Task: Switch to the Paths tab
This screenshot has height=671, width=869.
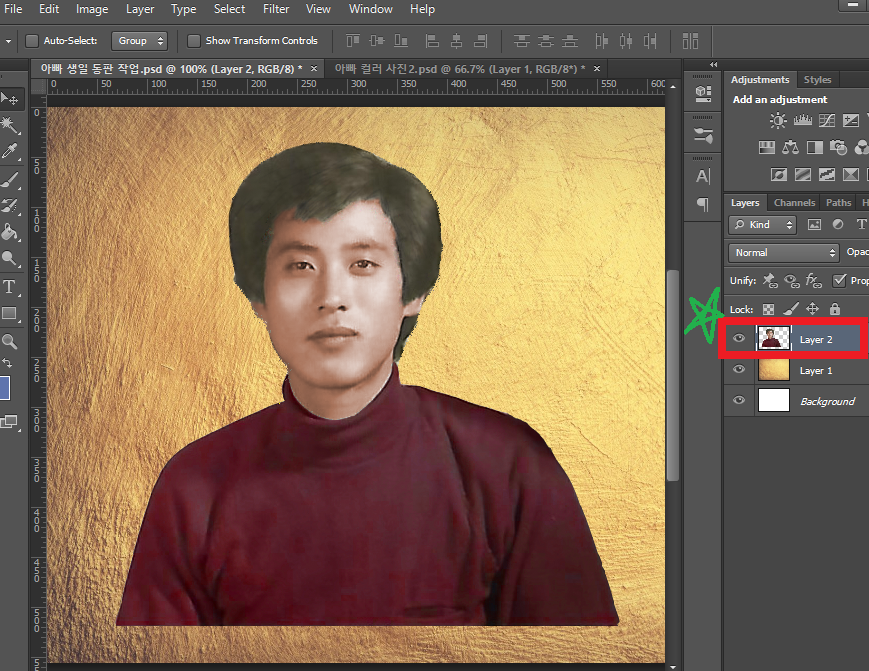Action: (x=838, y=203)
